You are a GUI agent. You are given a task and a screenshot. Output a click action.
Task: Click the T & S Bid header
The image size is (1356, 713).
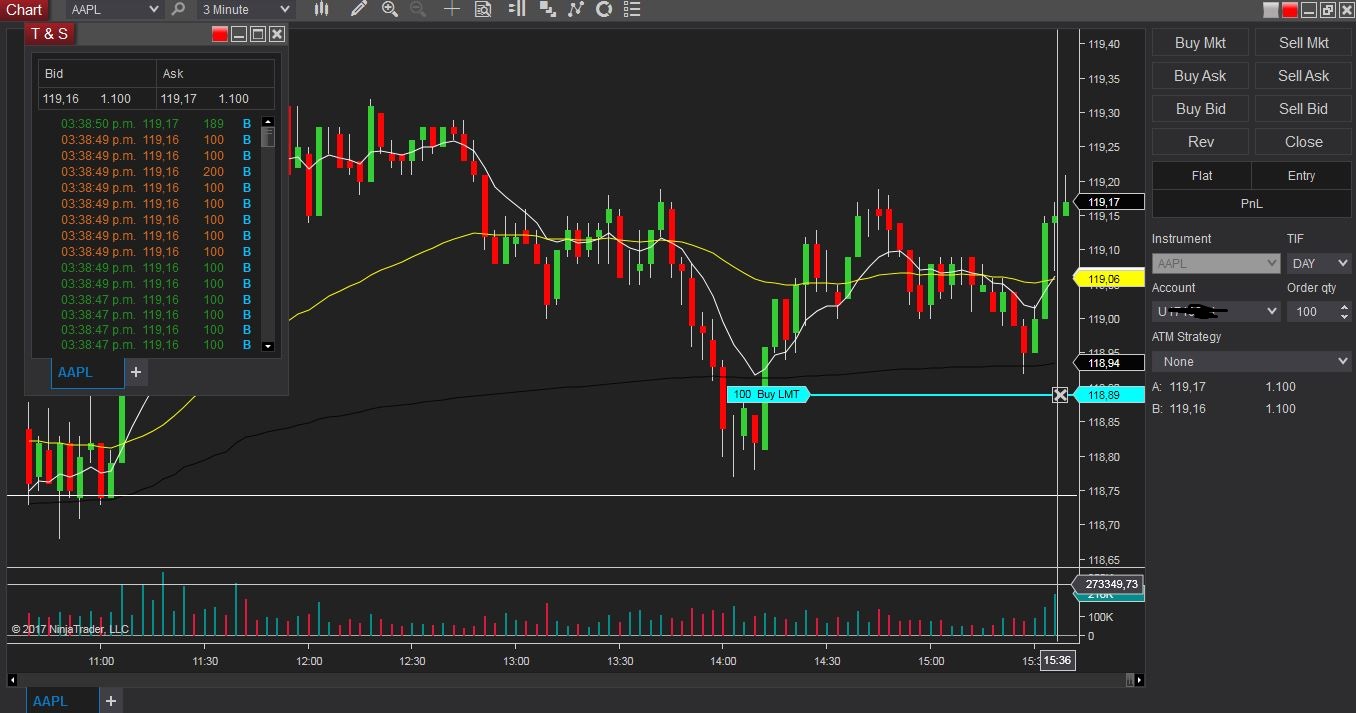coord(97,73)
